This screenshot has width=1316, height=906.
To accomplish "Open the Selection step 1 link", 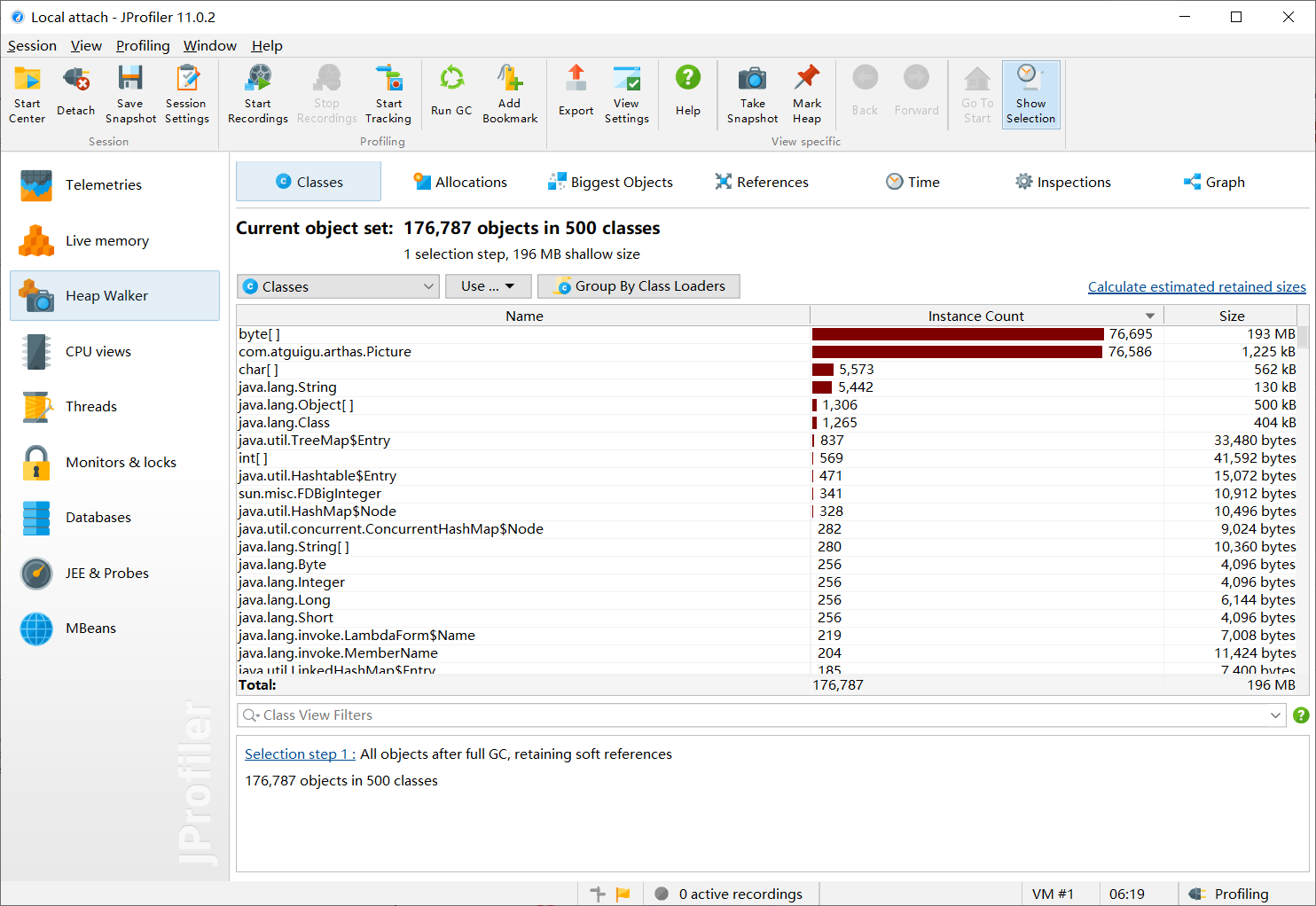I will (x=300, y=754).
